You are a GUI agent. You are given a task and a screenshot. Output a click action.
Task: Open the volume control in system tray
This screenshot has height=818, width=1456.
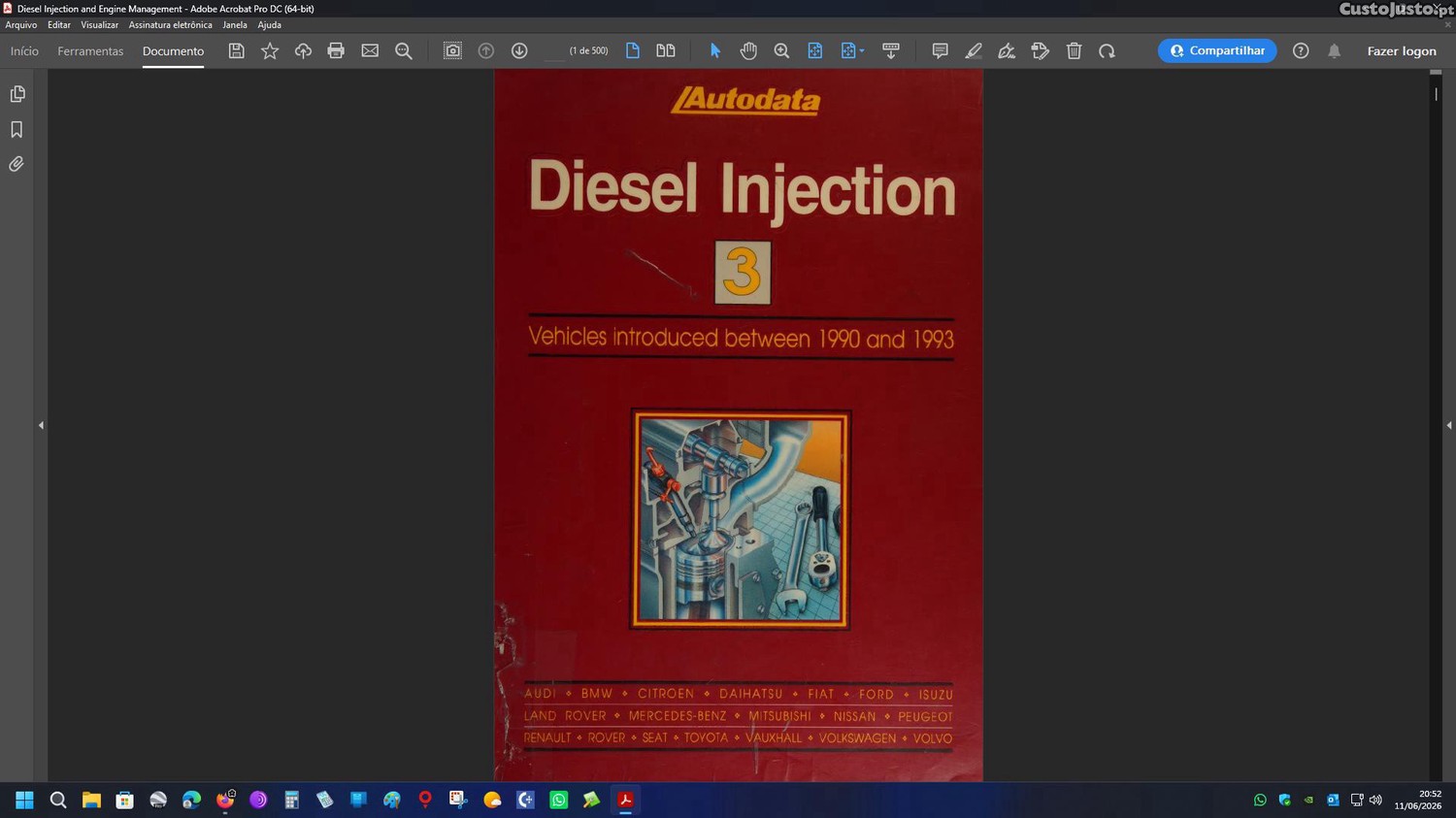pyautogui.click(x=1375, y=800)
